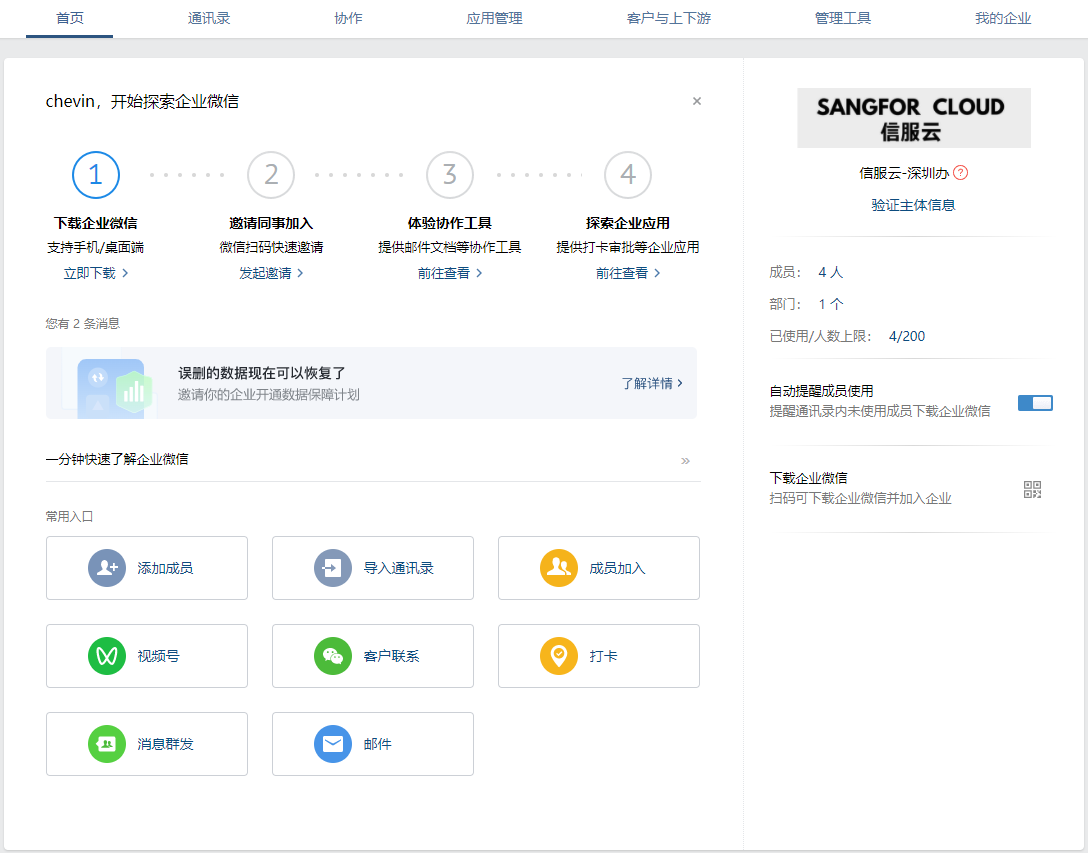Click the red question mark help icon
Viewport: 1088px width, 853px height.
point(960,173)
